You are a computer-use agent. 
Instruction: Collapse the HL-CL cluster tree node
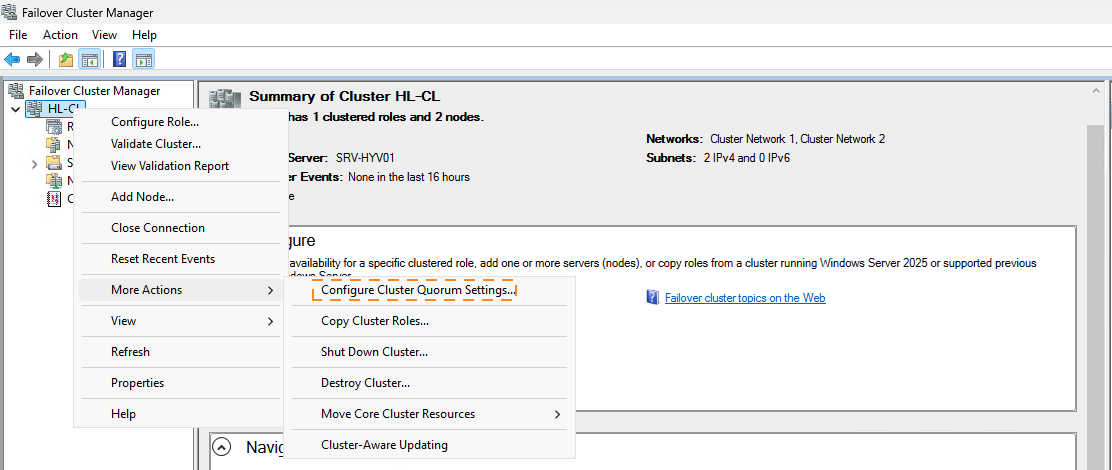15,109
